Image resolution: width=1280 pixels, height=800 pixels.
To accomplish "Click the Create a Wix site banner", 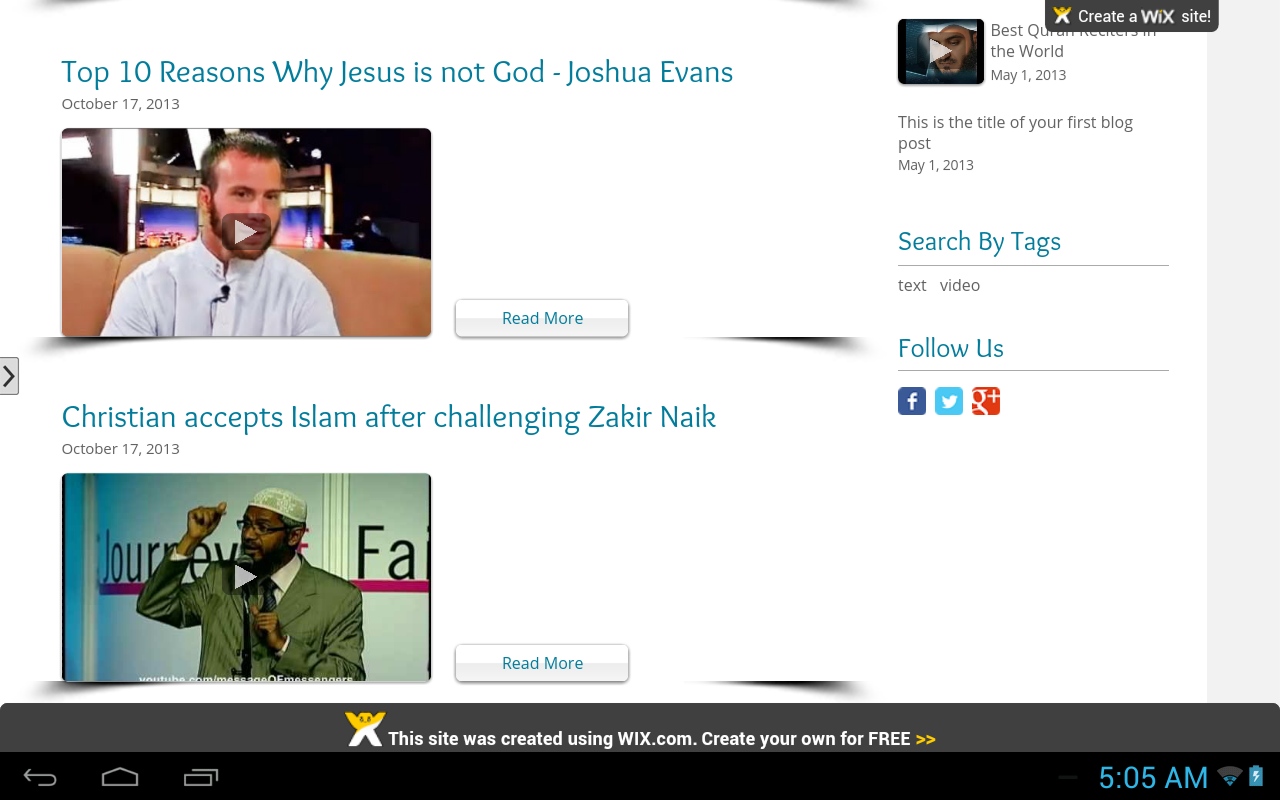I will click(x=1132, y=16).
